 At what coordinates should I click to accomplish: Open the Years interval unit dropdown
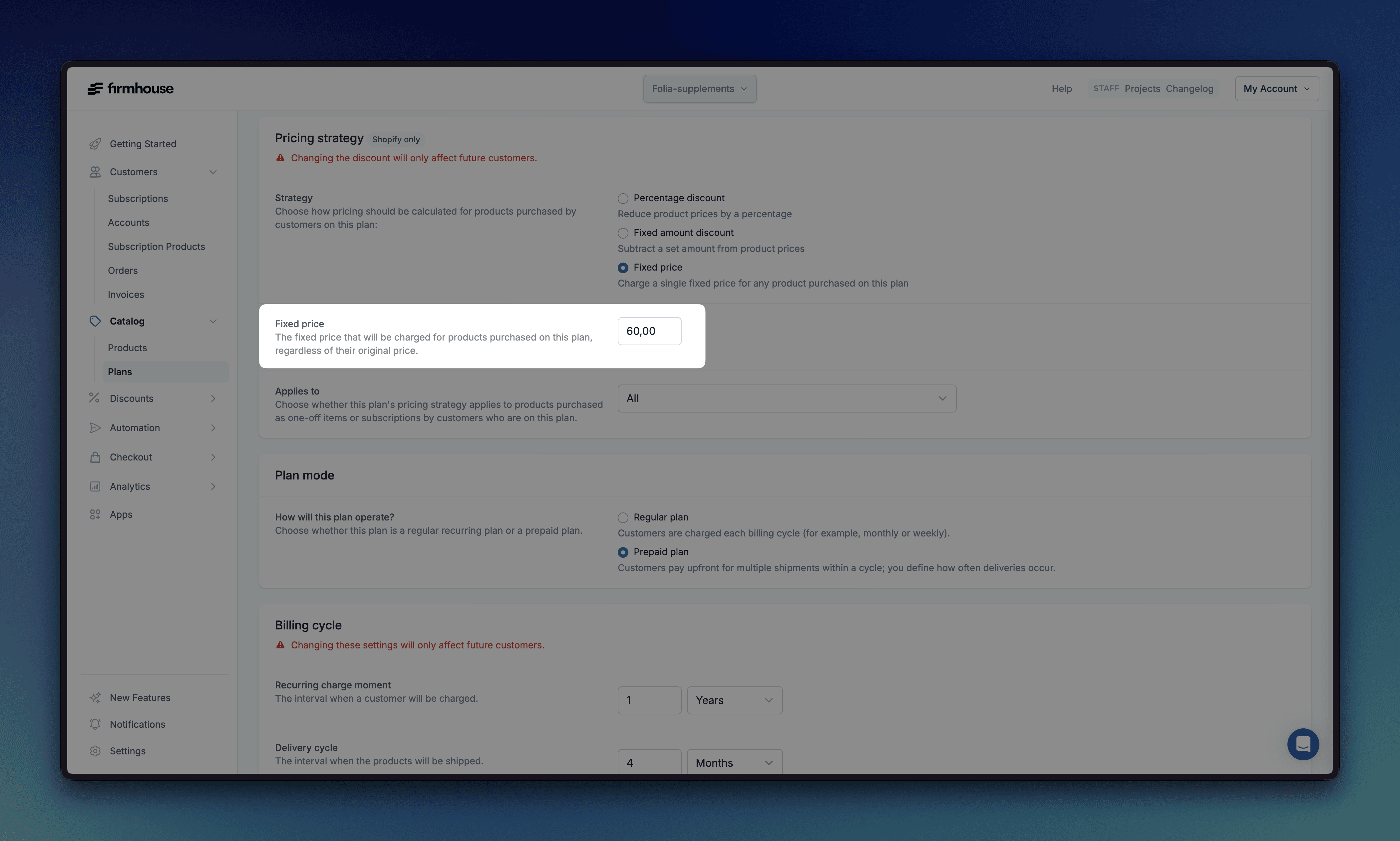coord(734,700)
